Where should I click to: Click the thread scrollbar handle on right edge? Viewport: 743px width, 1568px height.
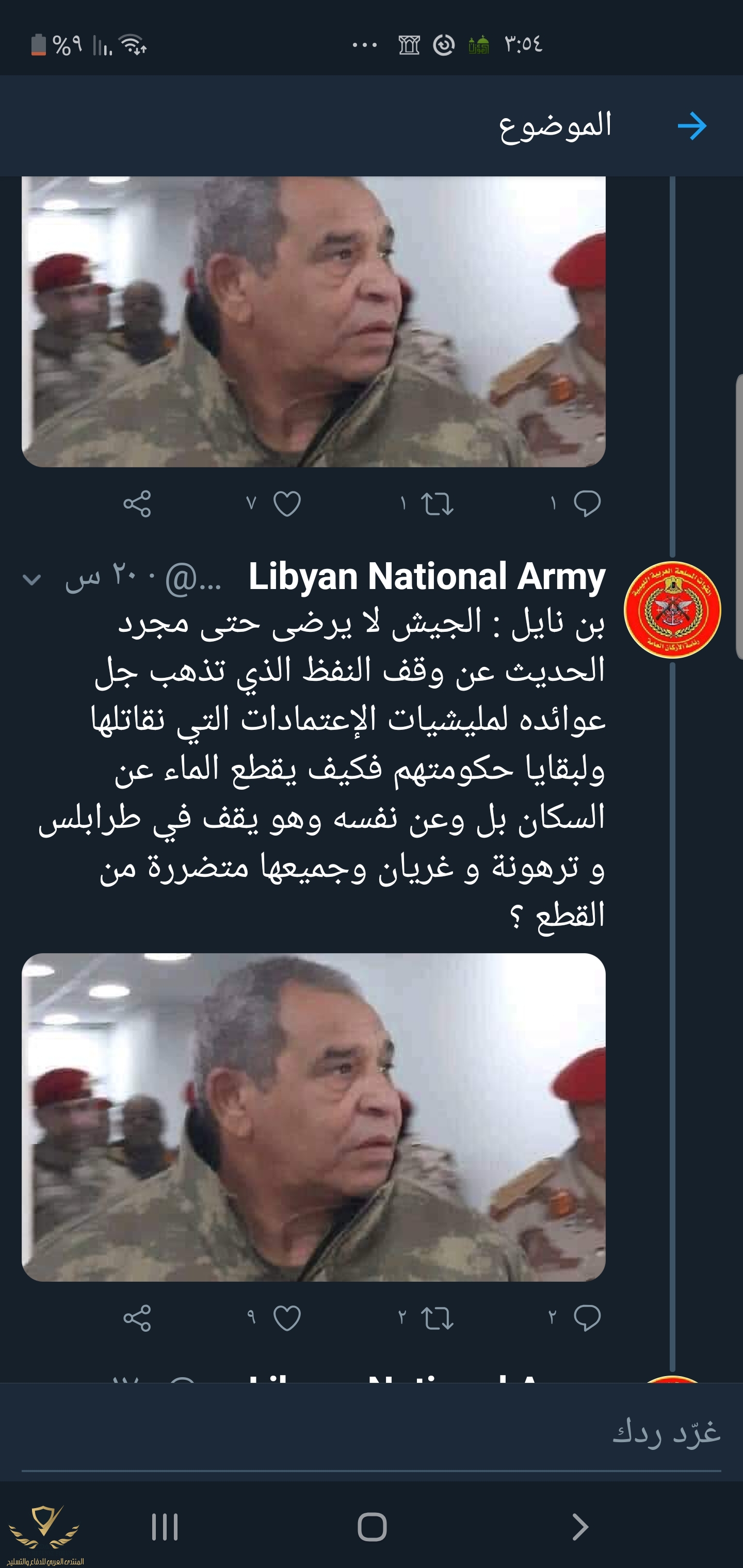[739, 513]
